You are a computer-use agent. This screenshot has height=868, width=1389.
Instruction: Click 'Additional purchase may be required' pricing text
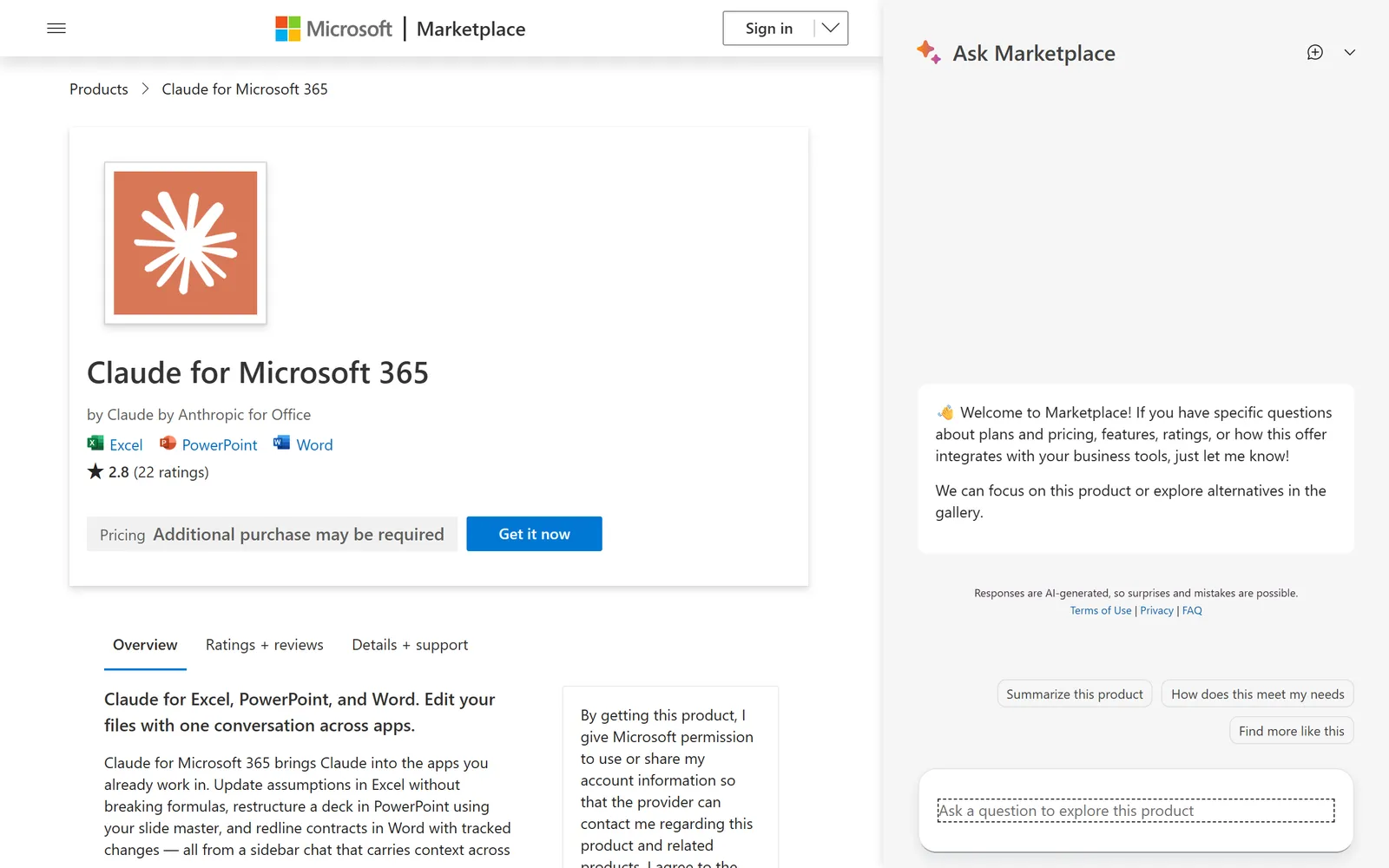click(x=299, y=535)
